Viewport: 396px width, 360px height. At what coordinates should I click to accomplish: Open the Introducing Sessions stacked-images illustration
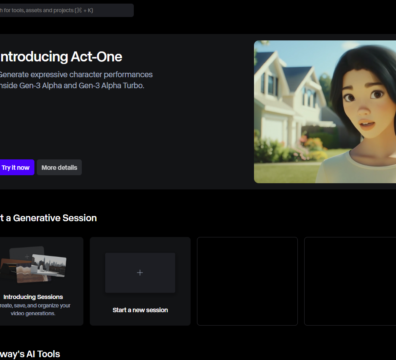click(x=33, y=264)
